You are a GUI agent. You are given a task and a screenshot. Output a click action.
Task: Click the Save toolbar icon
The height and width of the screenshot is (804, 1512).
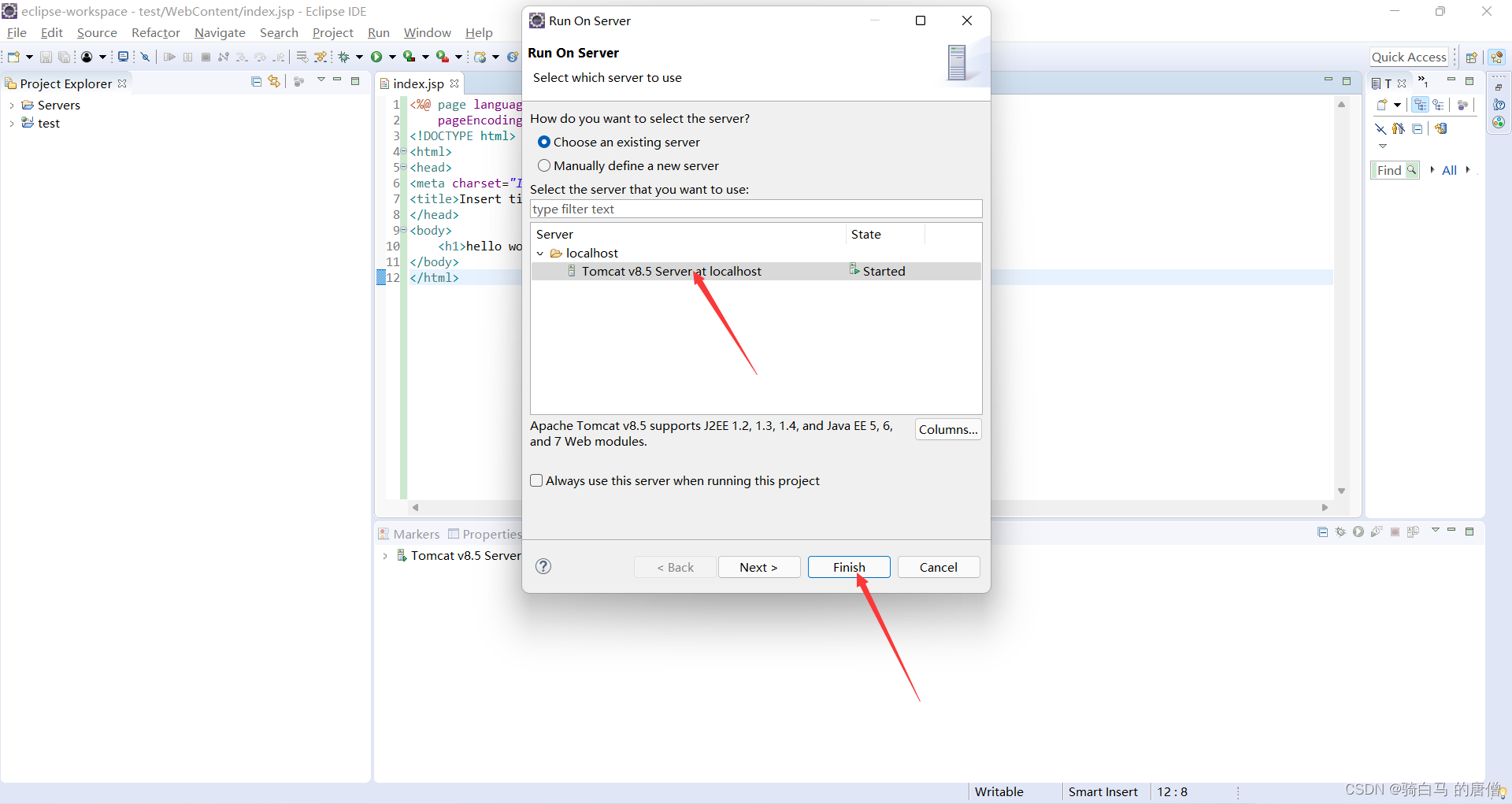46,57
